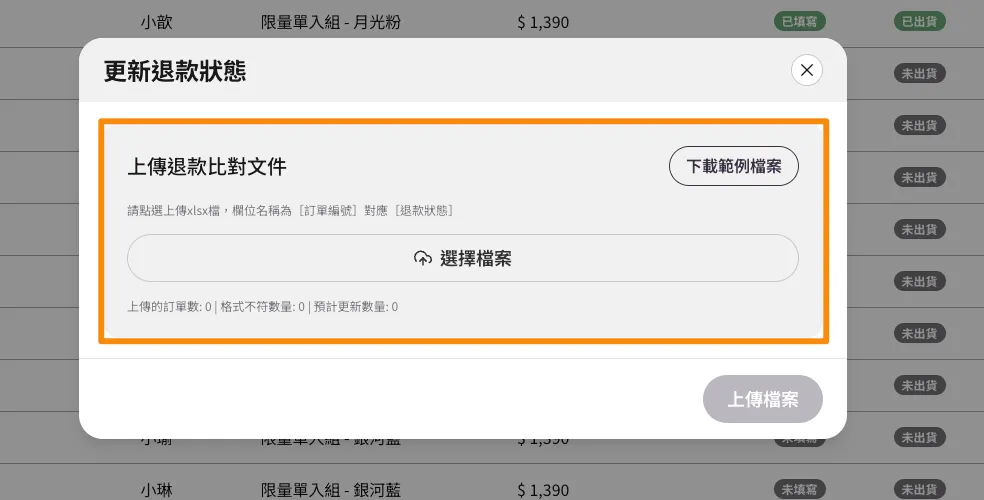The width and height of the screenshot is (984, 500).
Task: Click the xlsx upload instruction text
Action: 290,210
